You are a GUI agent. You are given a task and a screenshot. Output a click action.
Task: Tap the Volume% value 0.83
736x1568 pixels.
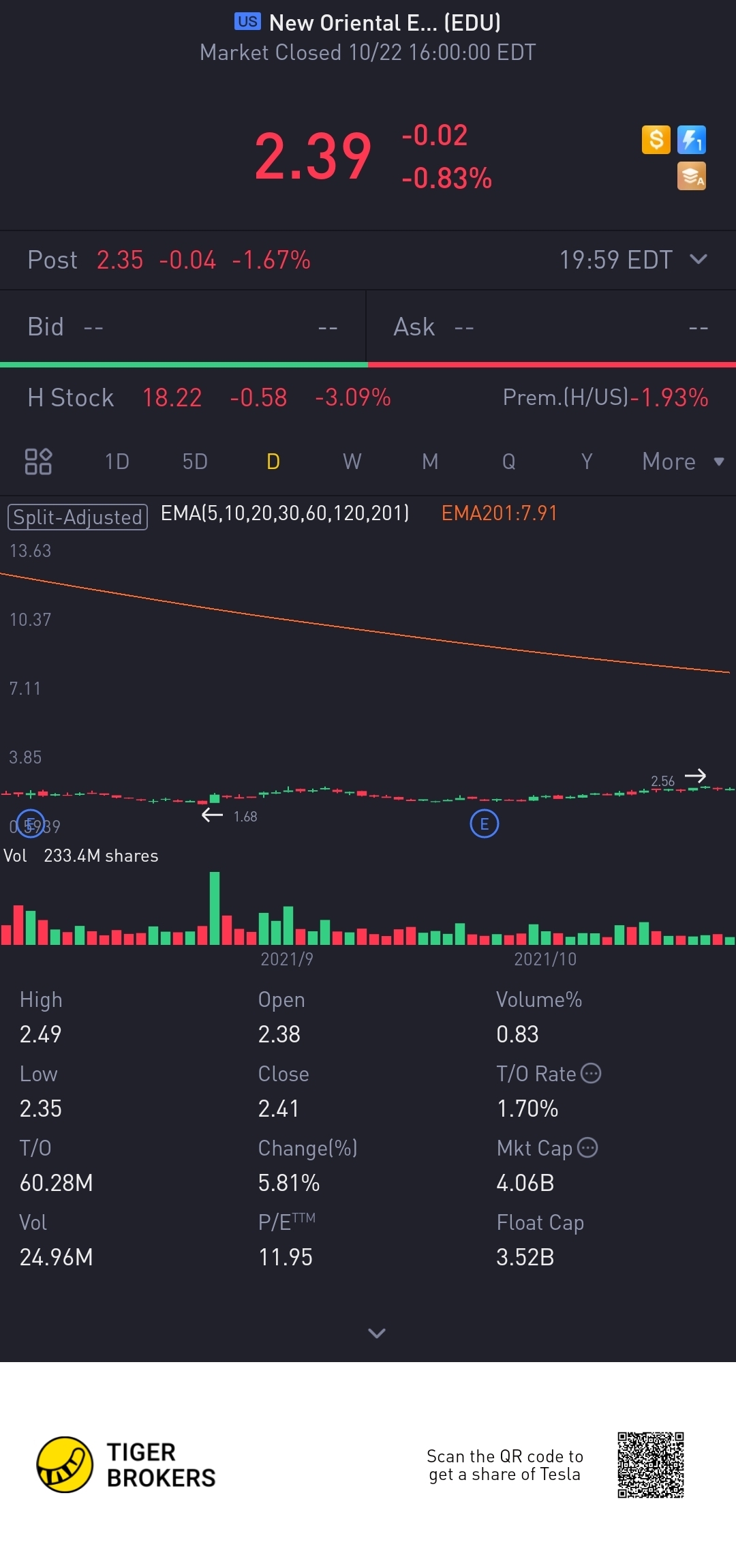click(x=517, y=1034)
